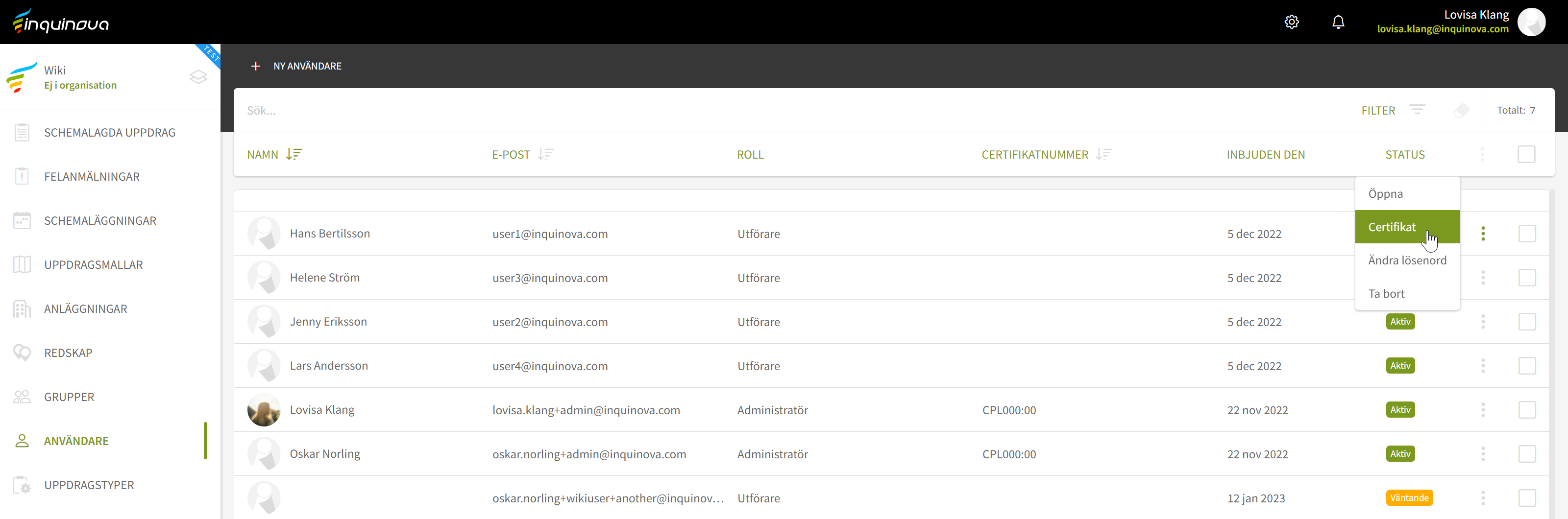Click Lovisa Klang's photo thumbnail in list
The image size is (1568, 519).
click(x=264, y=410)
